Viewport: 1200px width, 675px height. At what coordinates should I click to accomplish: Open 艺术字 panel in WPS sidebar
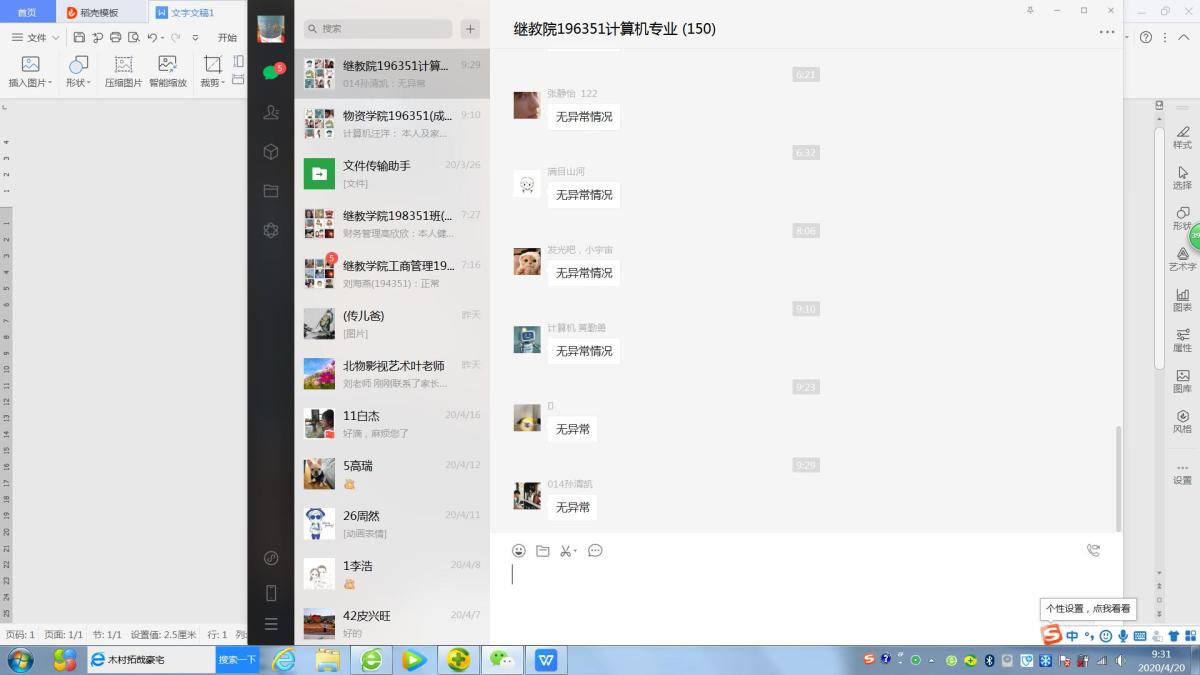point(1182,258)
